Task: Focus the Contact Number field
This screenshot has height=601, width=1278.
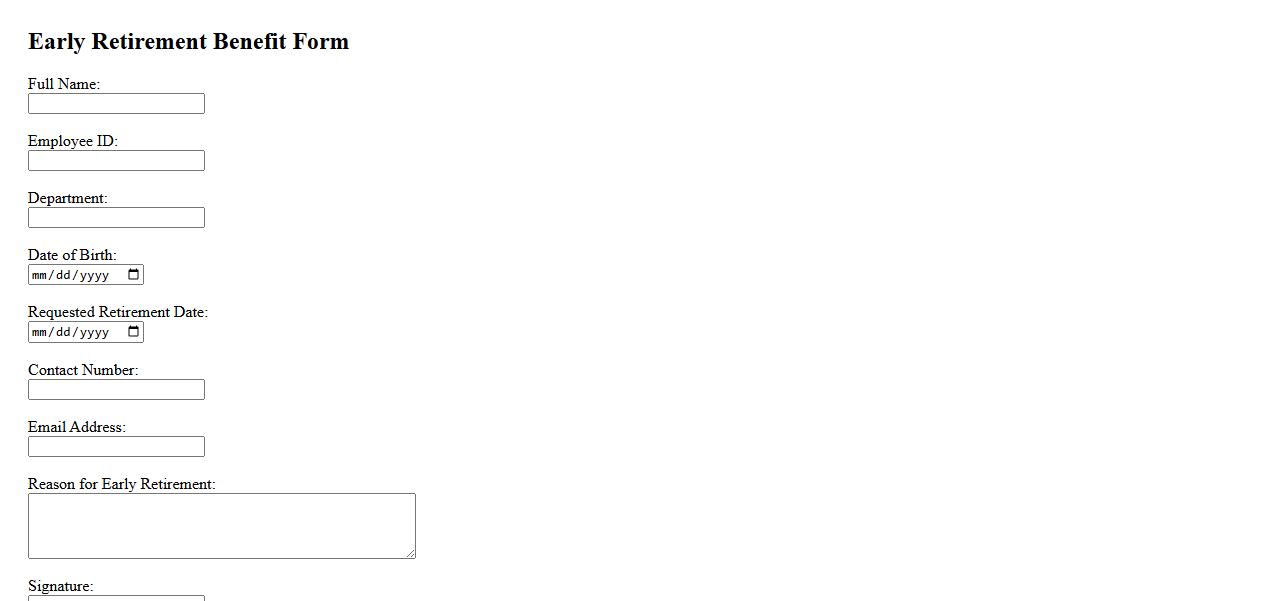Action: (116, 390)
